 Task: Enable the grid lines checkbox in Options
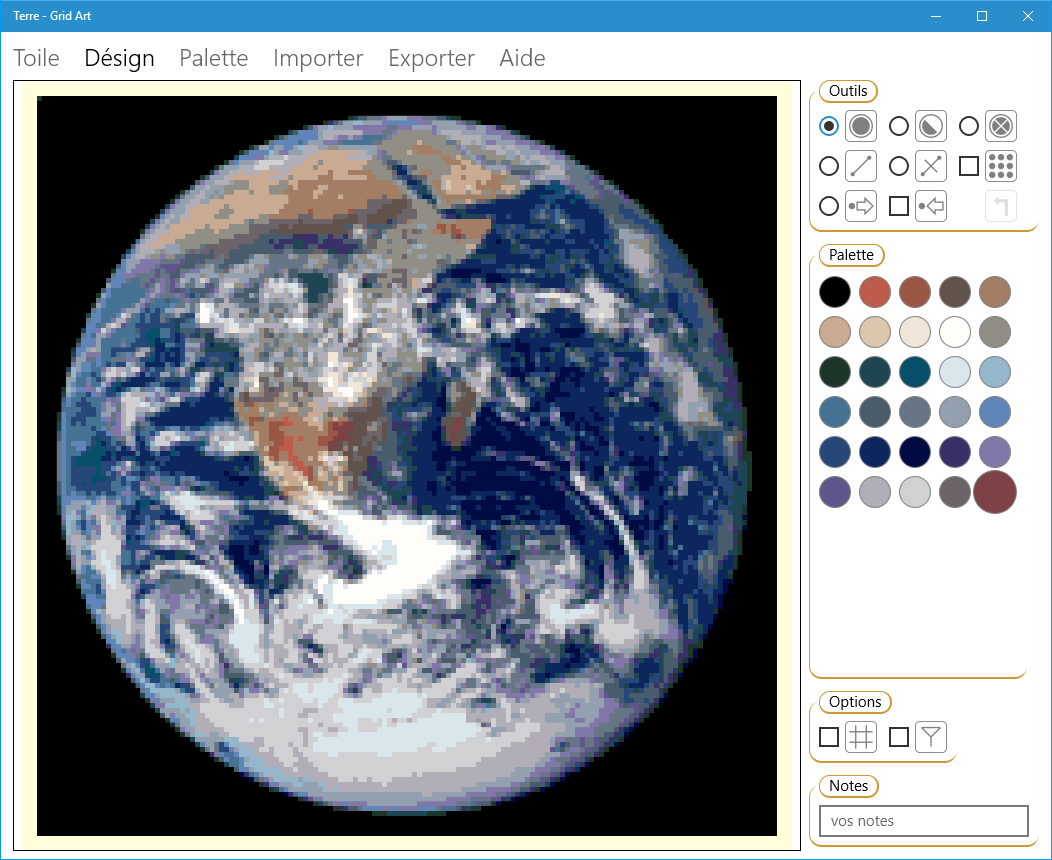829,737
